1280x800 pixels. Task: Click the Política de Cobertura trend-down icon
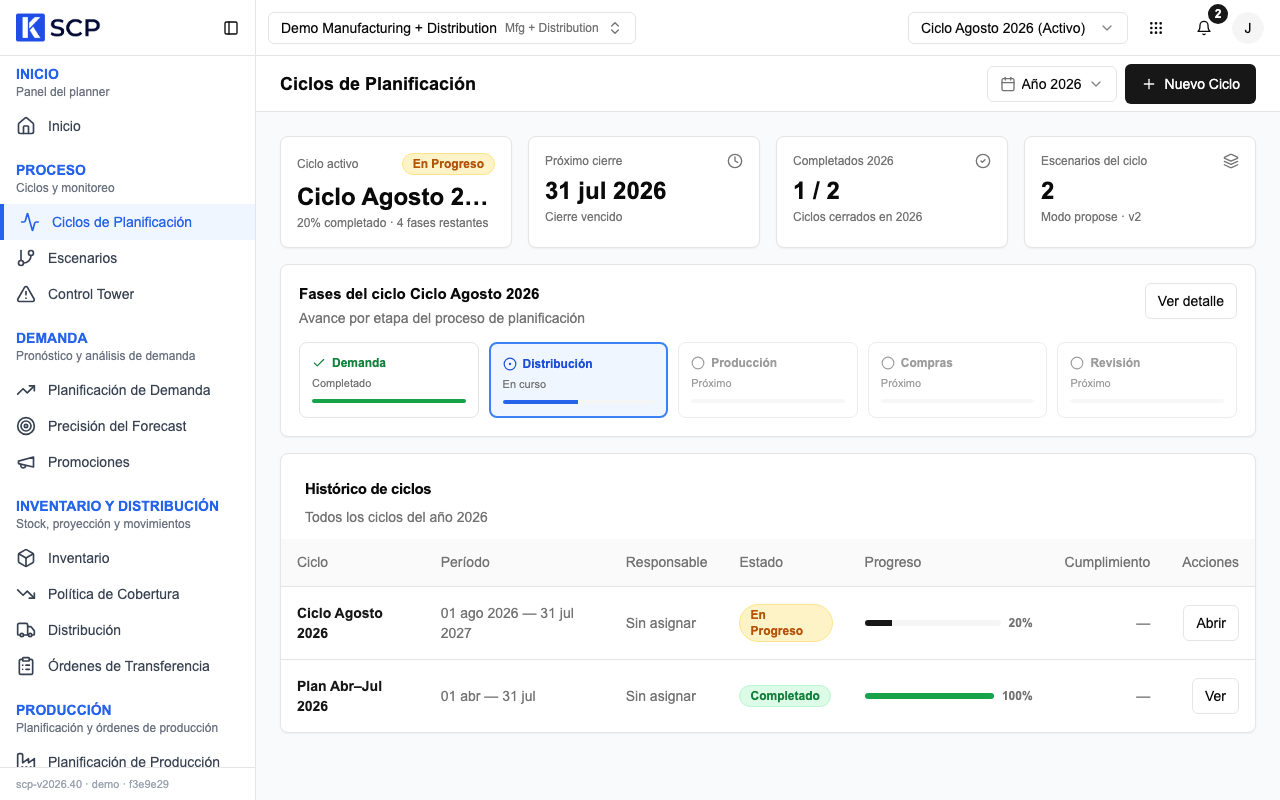coord(26,594)
